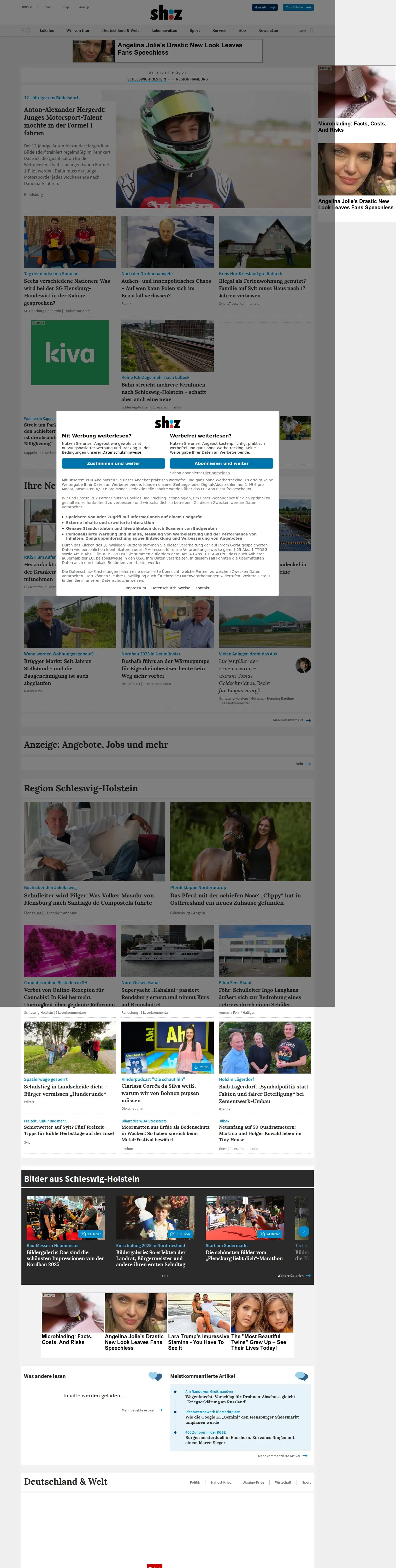Click the kiva advertisement logo
The height and width of the screenshot is (1568, 396).
(70, 353)
